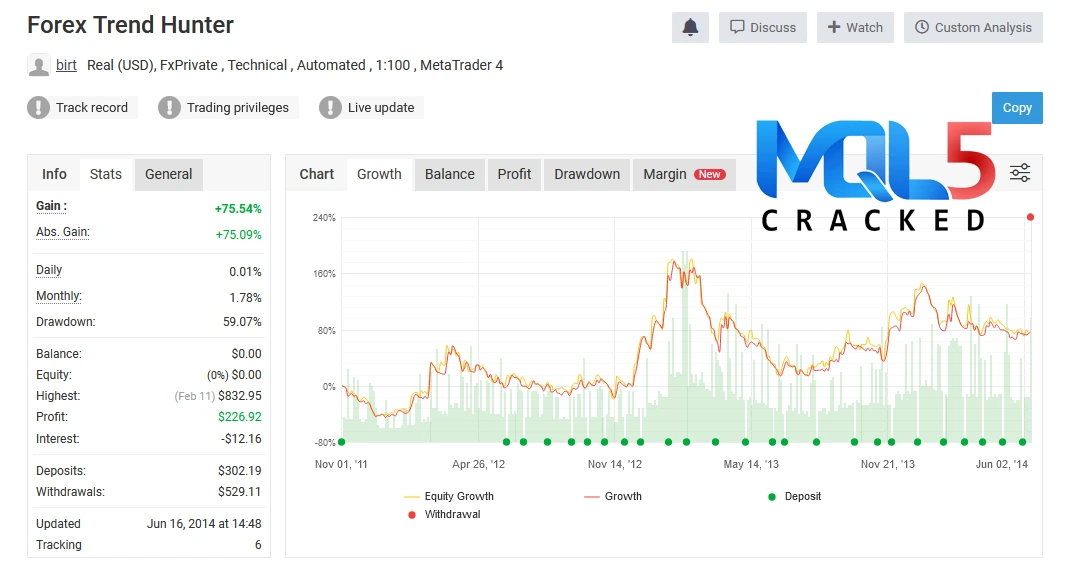The image size is (1070, 577).
Task: Switch to the General tab
Action: pyautogui.click(x=169, y=174)
